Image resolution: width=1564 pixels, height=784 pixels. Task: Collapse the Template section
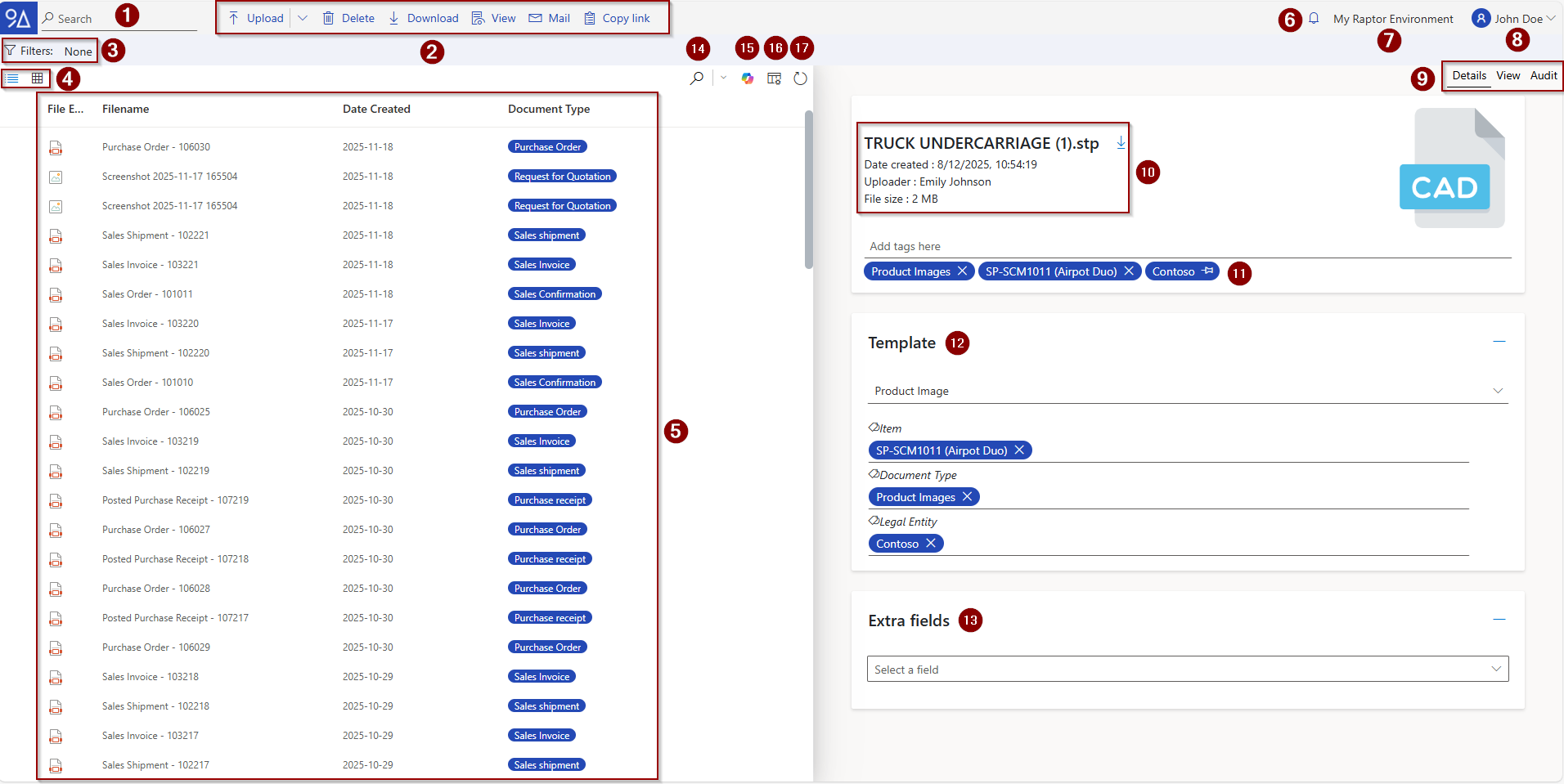point(1499,342)
